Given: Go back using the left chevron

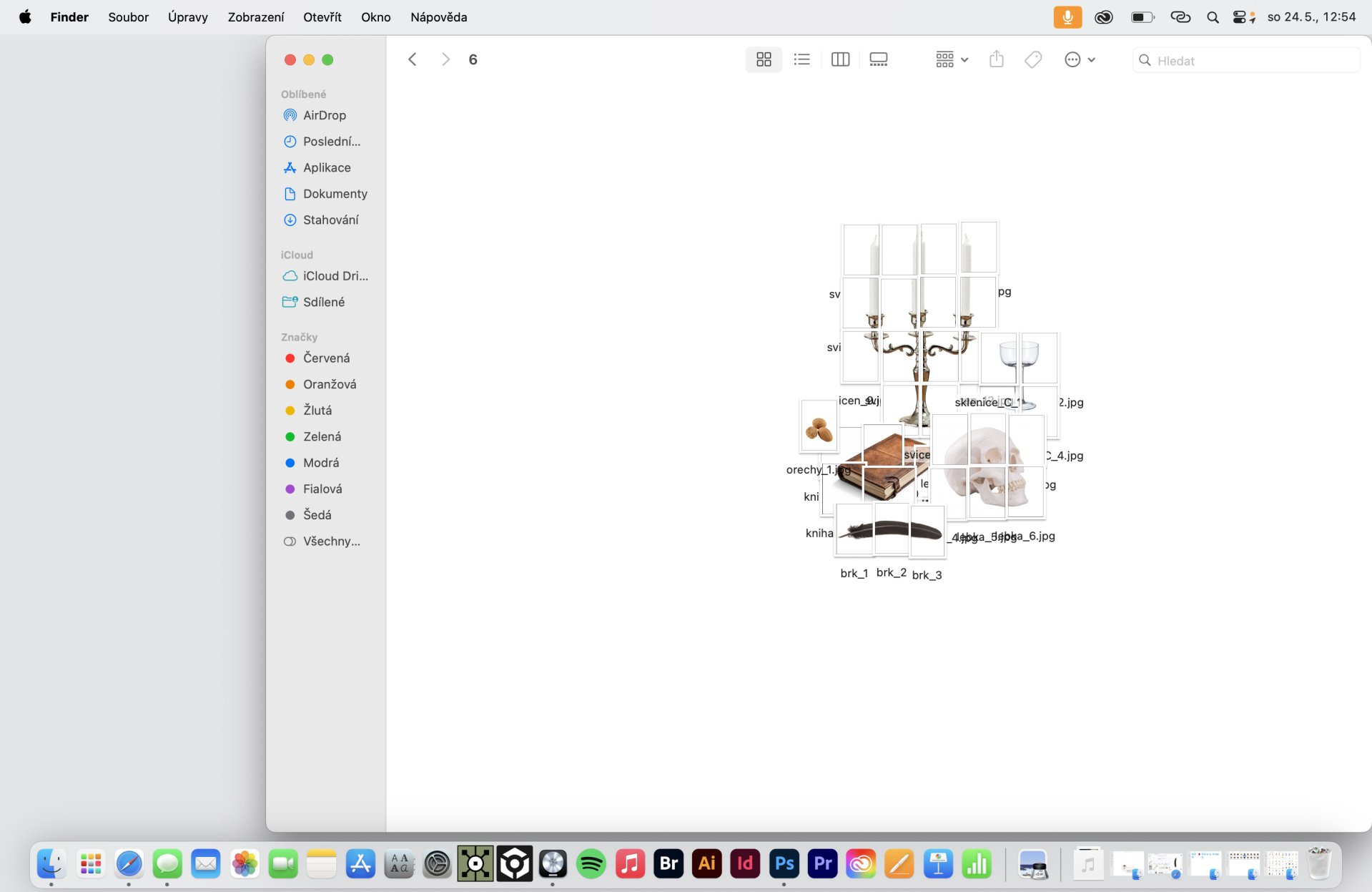Looking at the screenshot, I should coord(412,59).
